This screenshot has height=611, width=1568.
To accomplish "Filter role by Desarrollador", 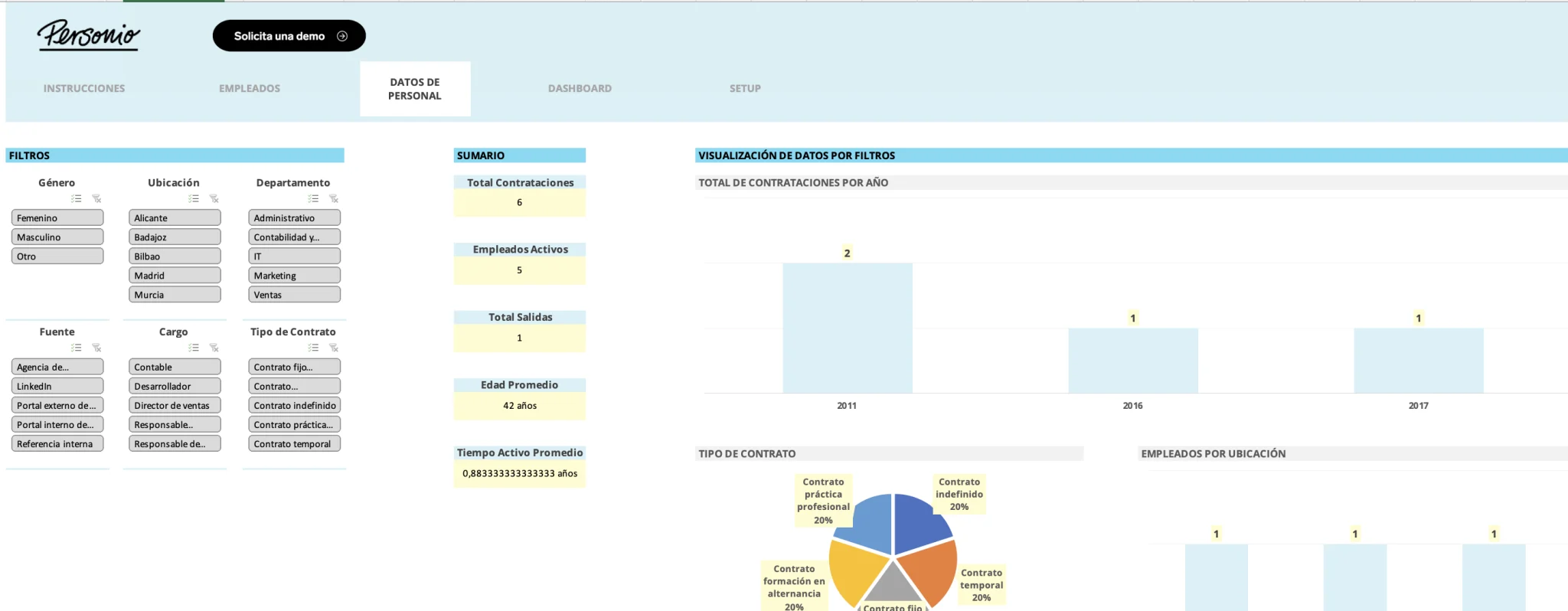I will (175, 387).
